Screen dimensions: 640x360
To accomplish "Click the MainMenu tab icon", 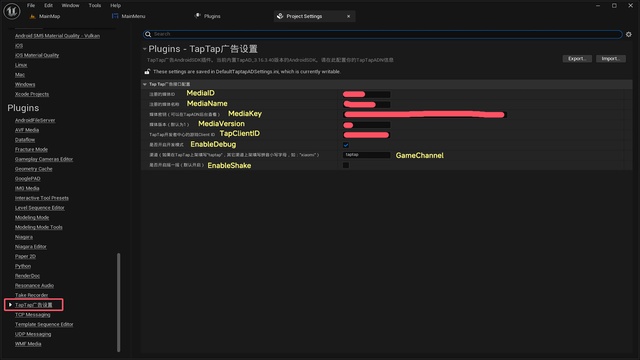I will click(115, 16).
